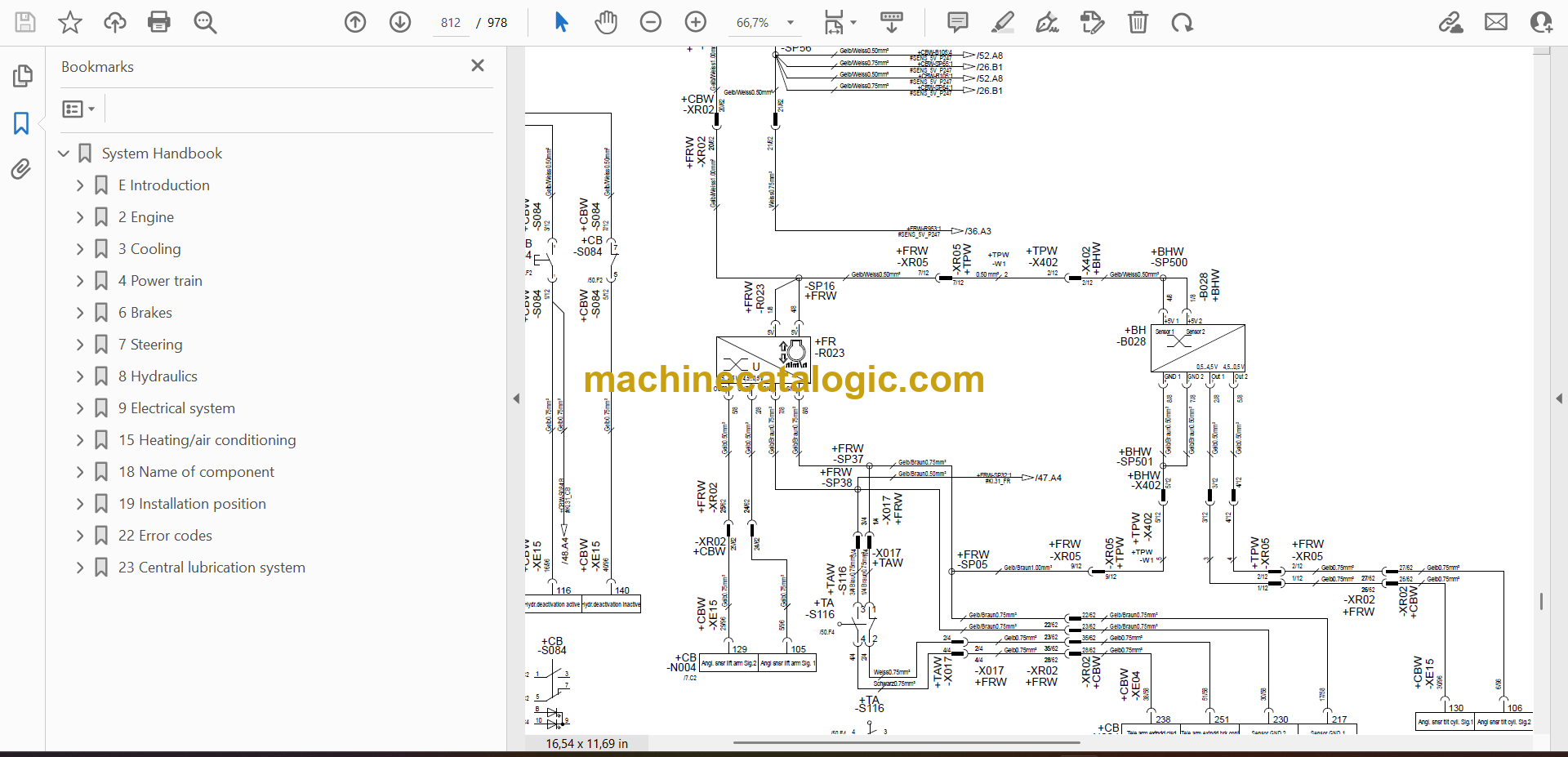Jump to 6 Brakes bookmark
The width and height of the screenshot is (1568, 757).
[145, 313]
